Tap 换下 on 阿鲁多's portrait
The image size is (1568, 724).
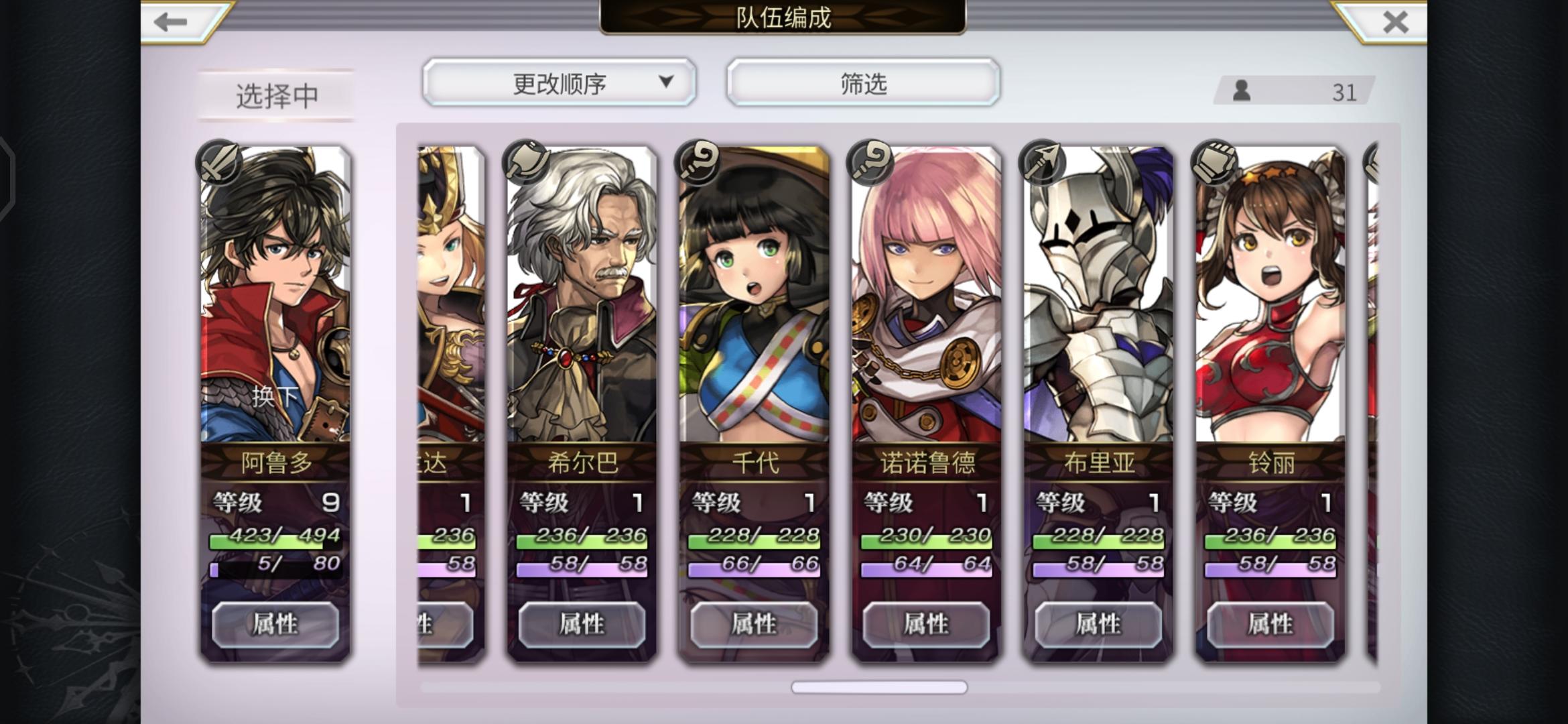275,396
